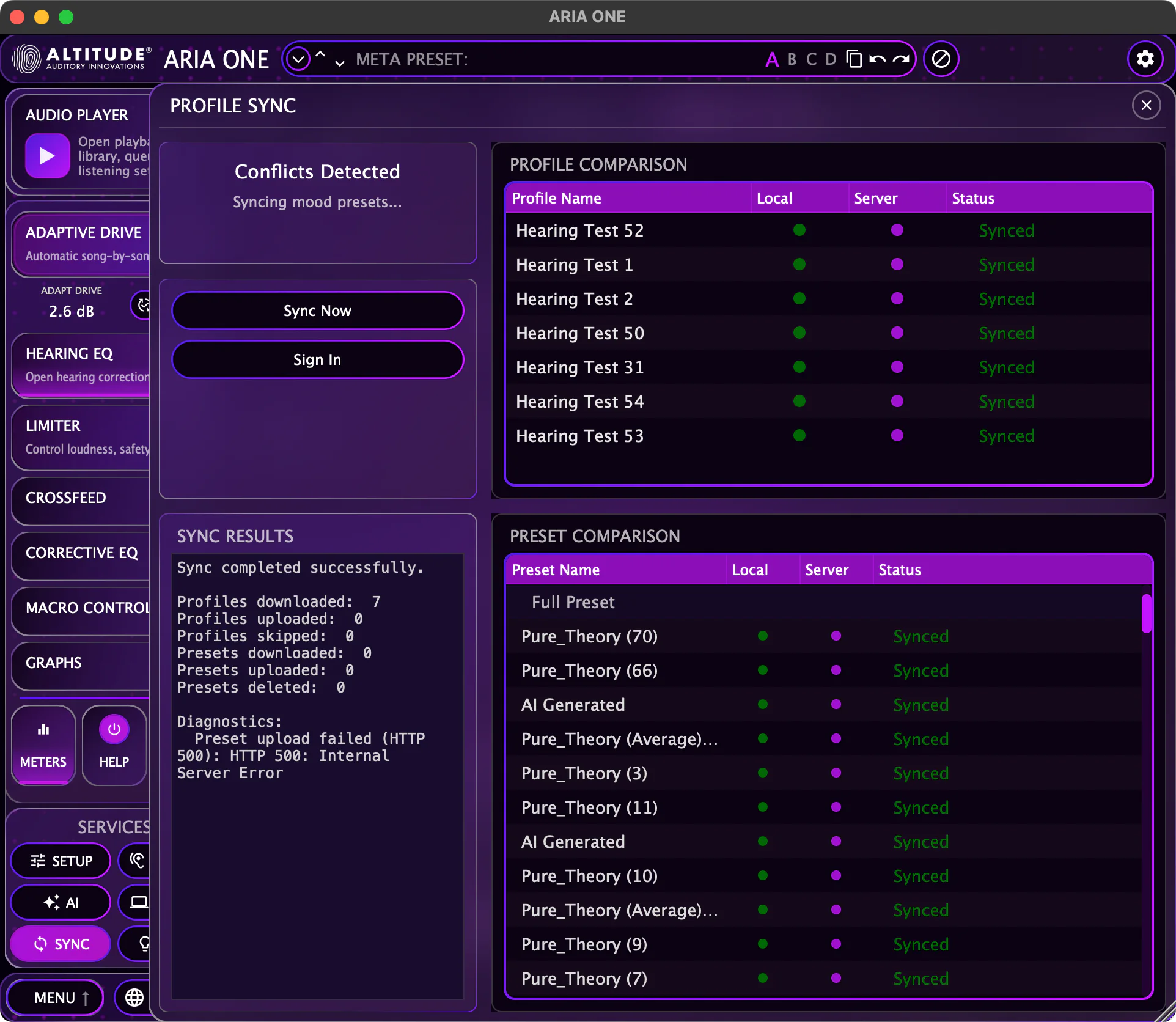Click local dot for Hearing Test 2
This screenshot has width=1176, height=1022.
(x=799, y=298)
